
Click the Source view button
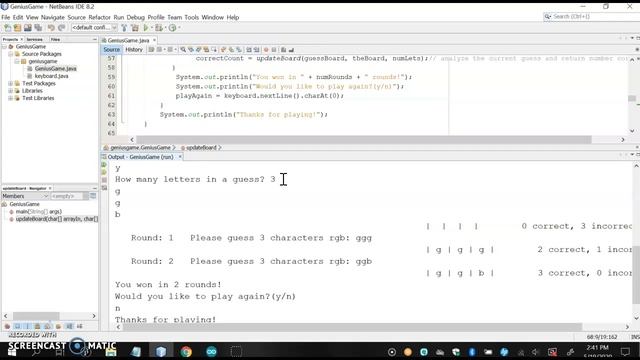pos(111,50)
